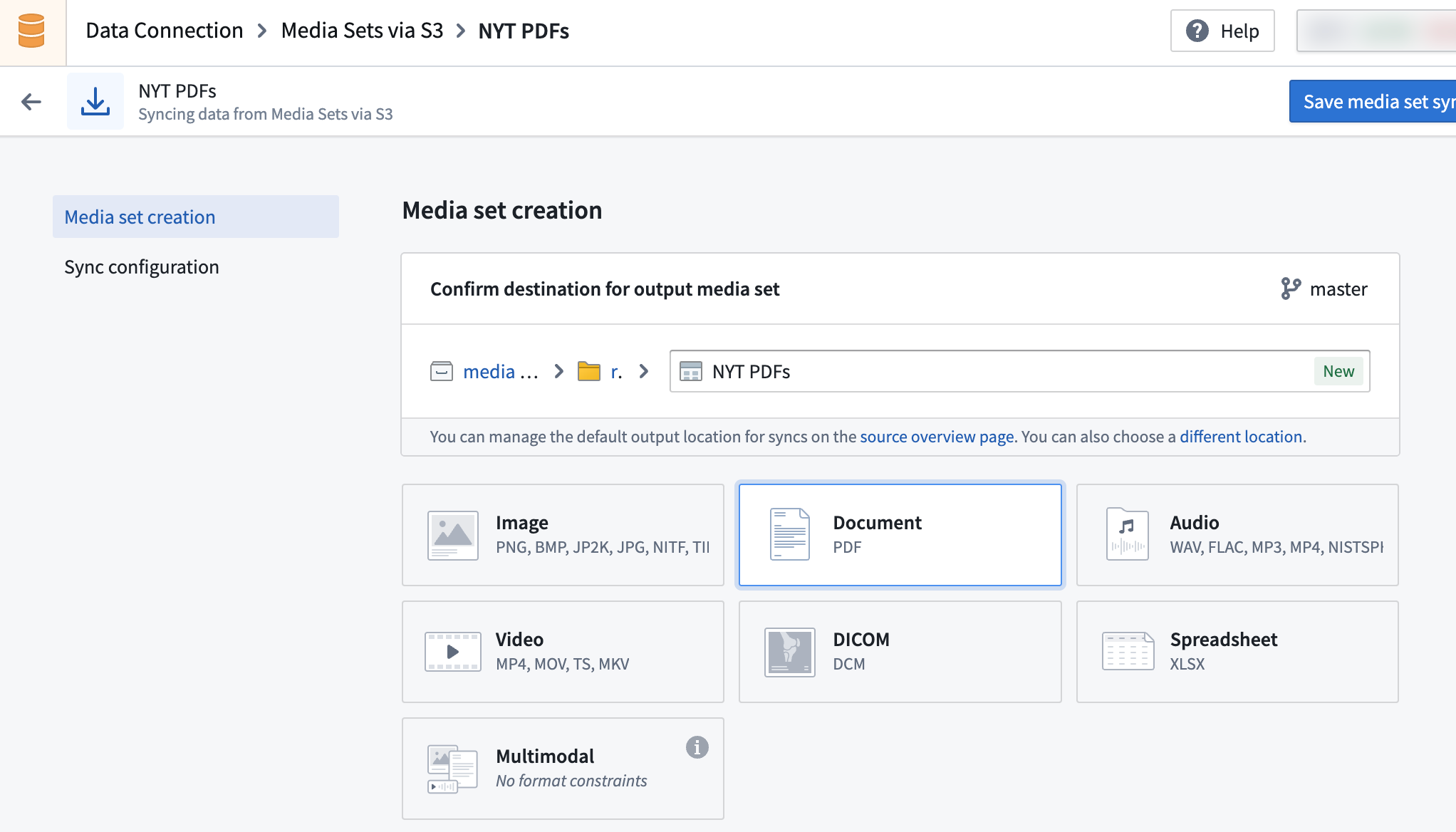
Task: Click the orange database logo icon
Action: pos(31,31)
